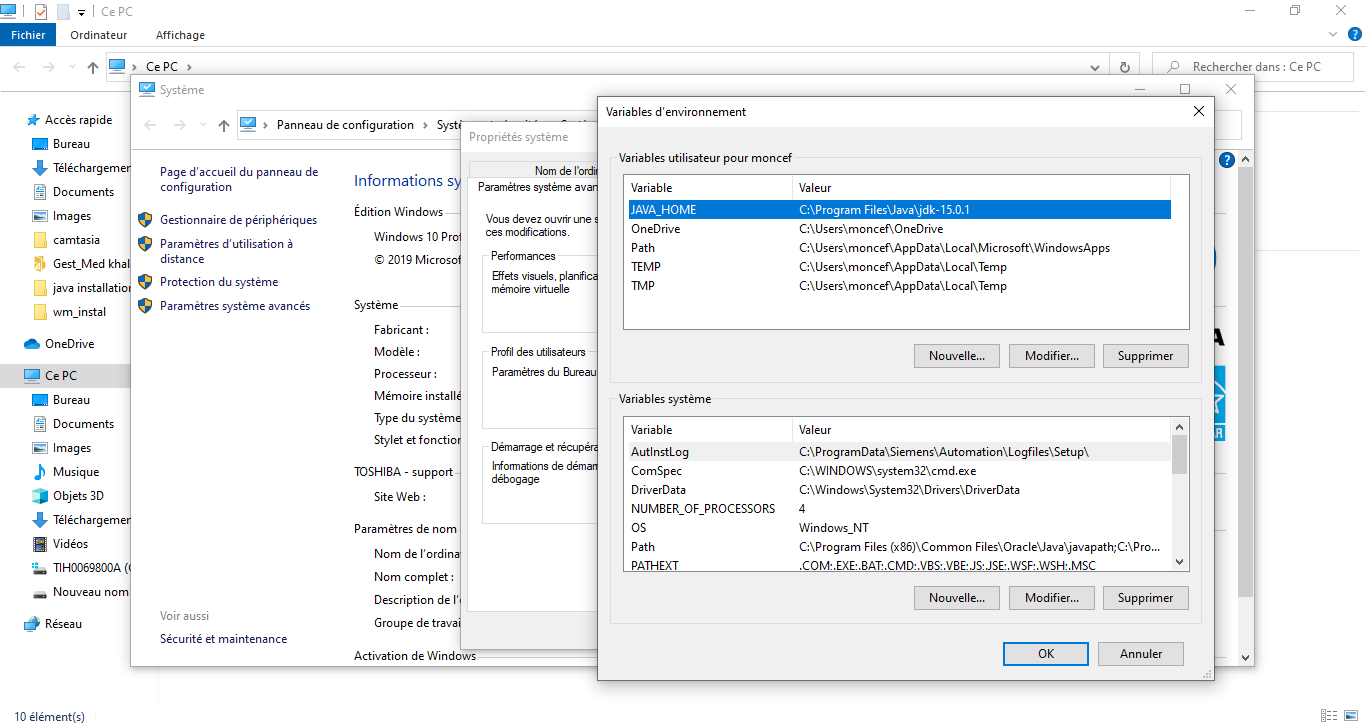Click Panneau de configuration in breadcrumb
Viewport: 1366px width, 728px height.
pyautogui.click(x=345, y=125)
